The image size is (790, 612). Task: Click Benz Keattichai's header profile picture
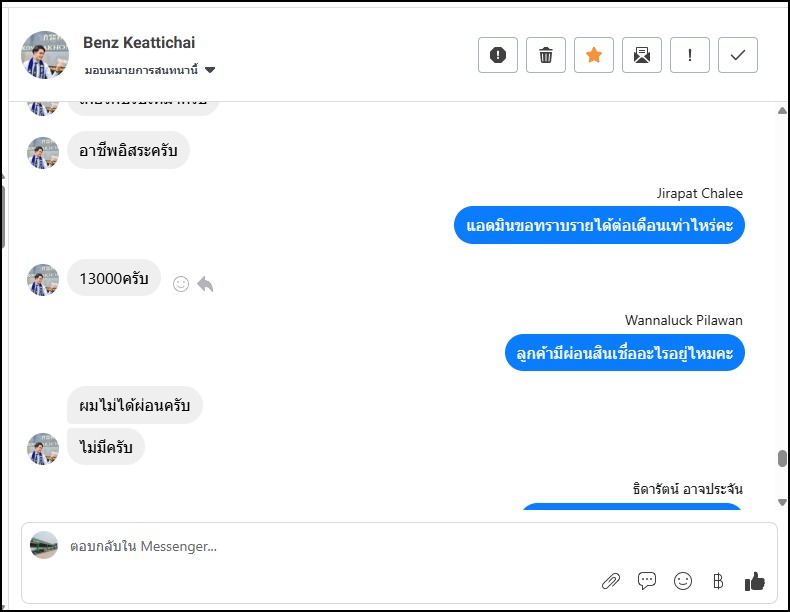45,54
